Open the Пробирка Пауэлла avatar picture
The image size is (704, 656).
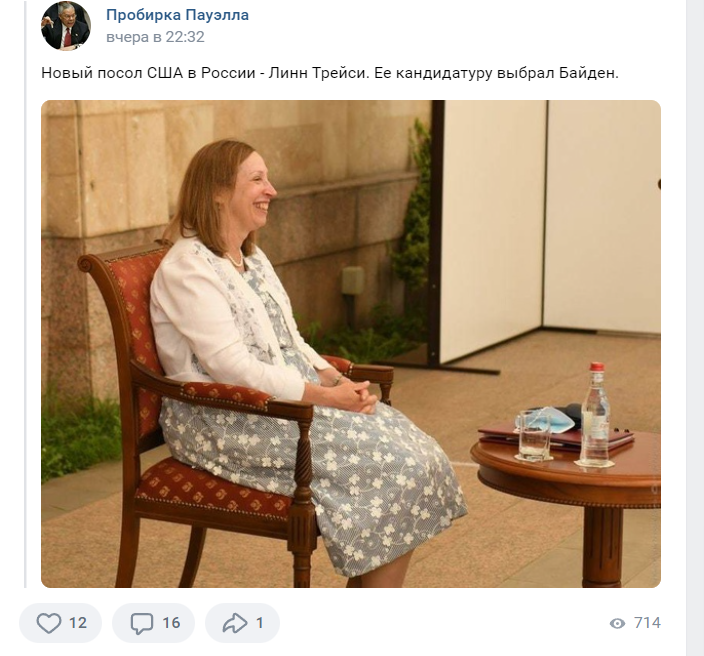point(66,26)
